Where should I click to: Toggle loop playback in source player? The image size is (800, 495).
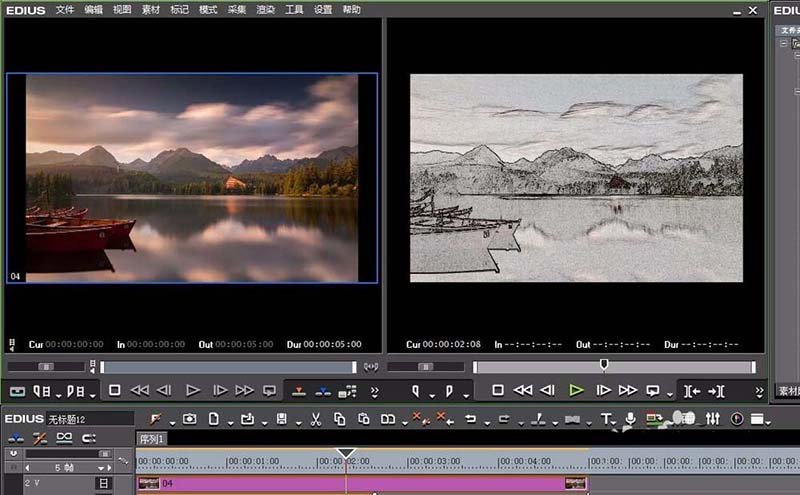[269, 391]
